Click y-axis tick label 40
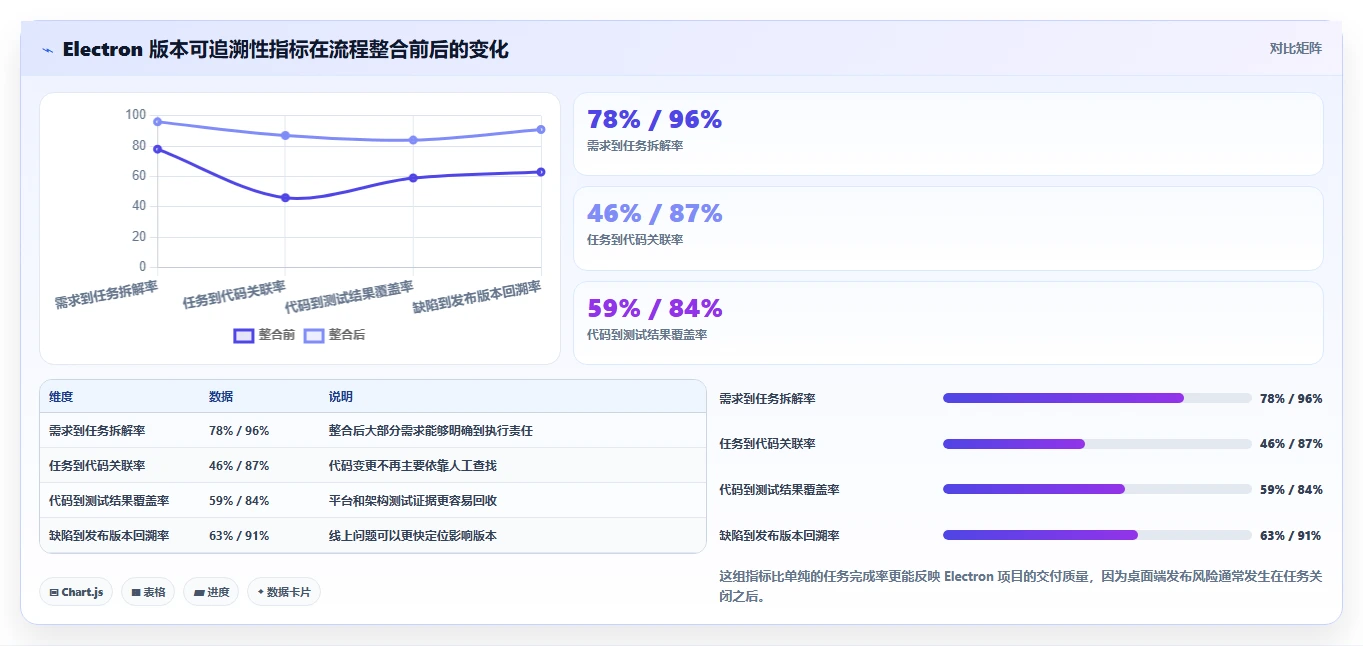 [139, 206]
